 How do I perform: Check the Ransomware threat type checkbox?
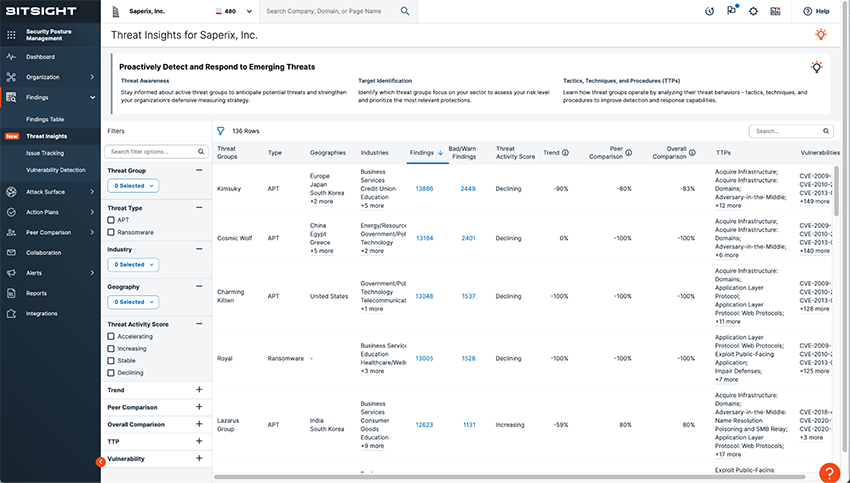click(111, 233)
